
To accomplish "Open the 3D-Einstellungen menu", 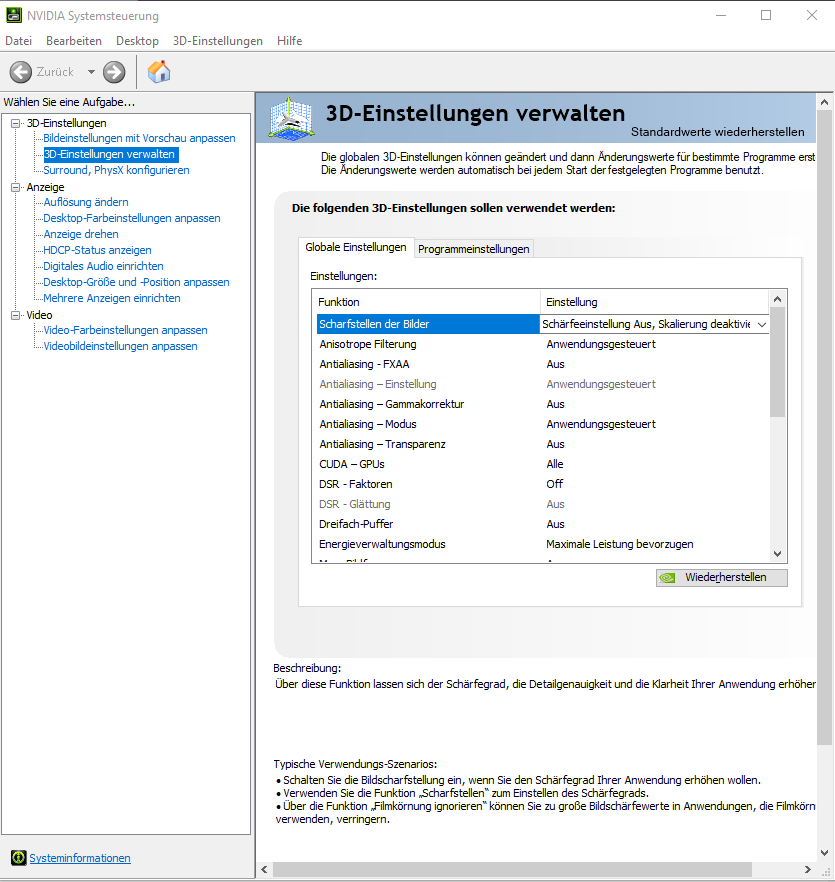I will coord(218,41).
